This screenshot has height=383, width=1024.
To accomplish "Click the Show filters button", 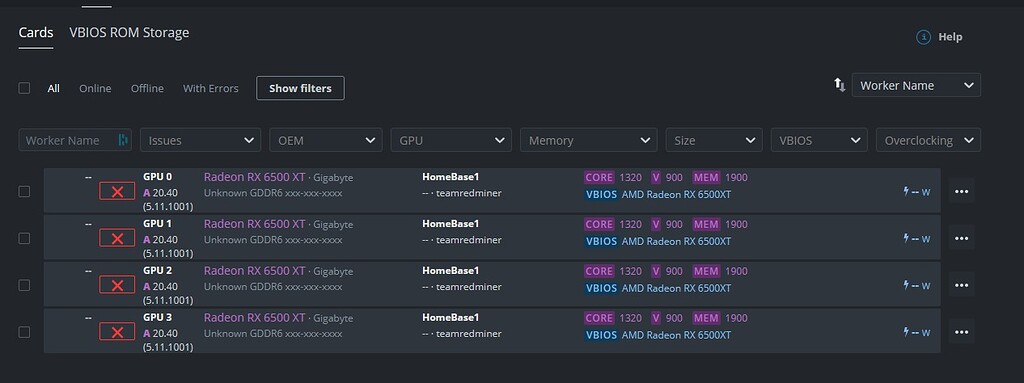I will click(300, 88).
